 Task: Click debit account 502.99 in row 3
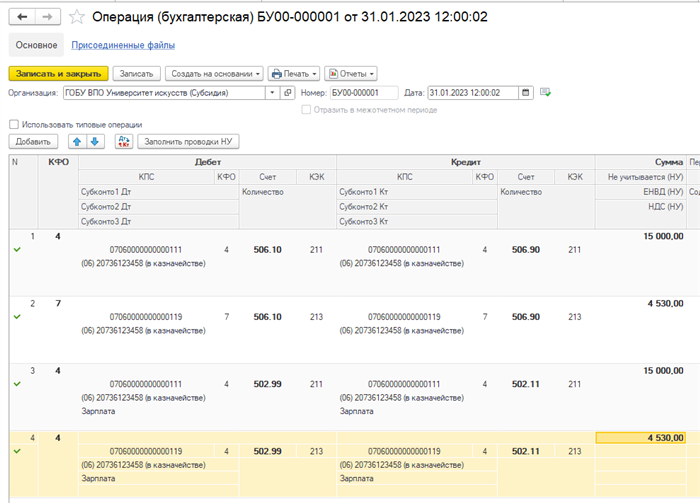[x=267, y=384]
